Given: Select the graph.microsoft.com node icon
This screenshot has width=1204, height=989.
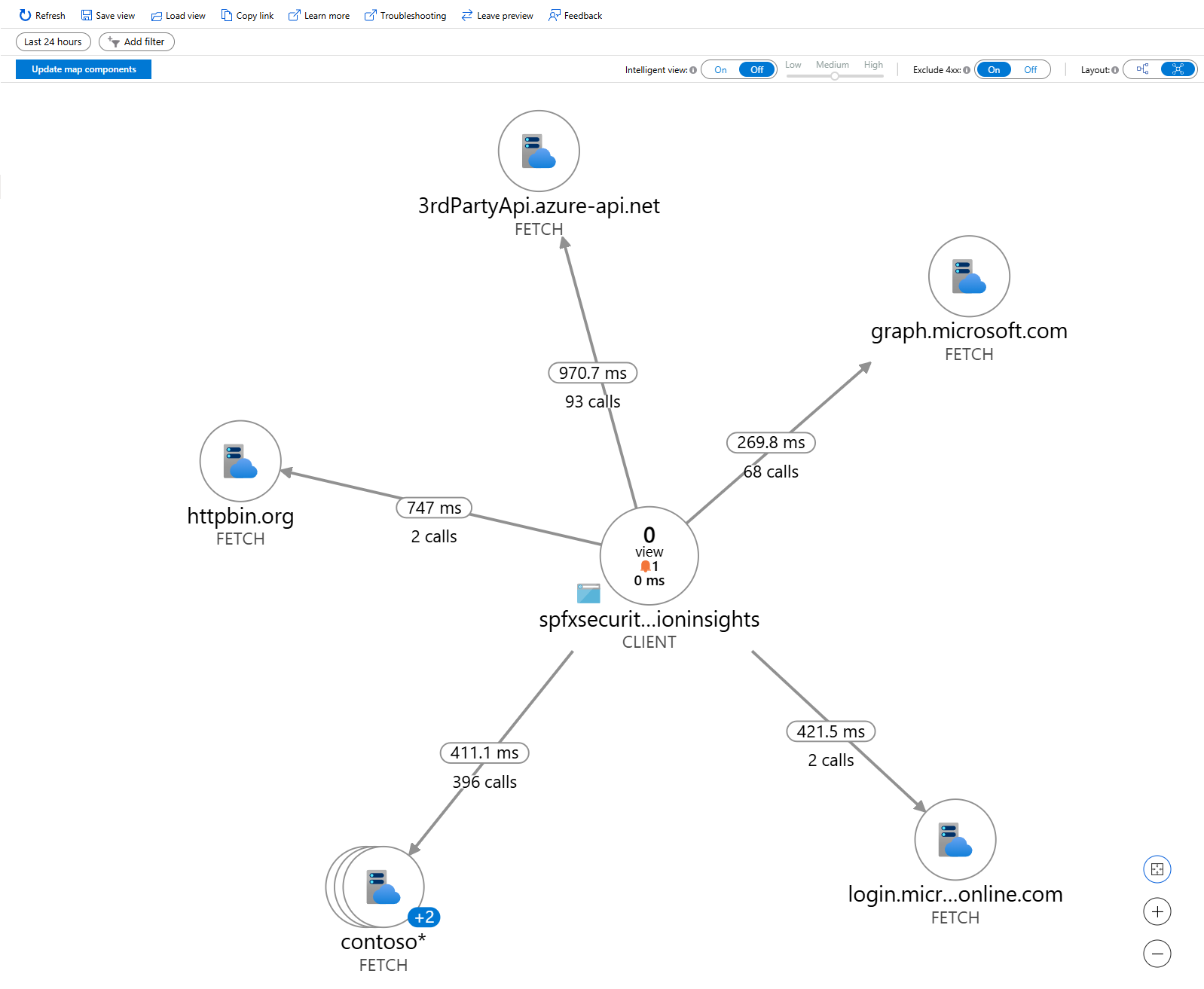Looking at the screenshot, I should click(969, 276).
